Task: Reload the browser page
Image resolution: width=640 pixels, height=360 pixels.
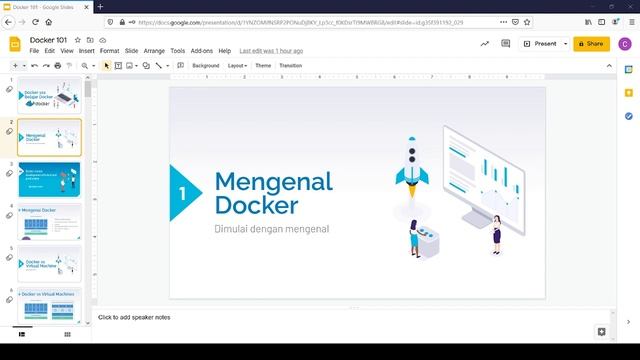Action: [36, 22]
